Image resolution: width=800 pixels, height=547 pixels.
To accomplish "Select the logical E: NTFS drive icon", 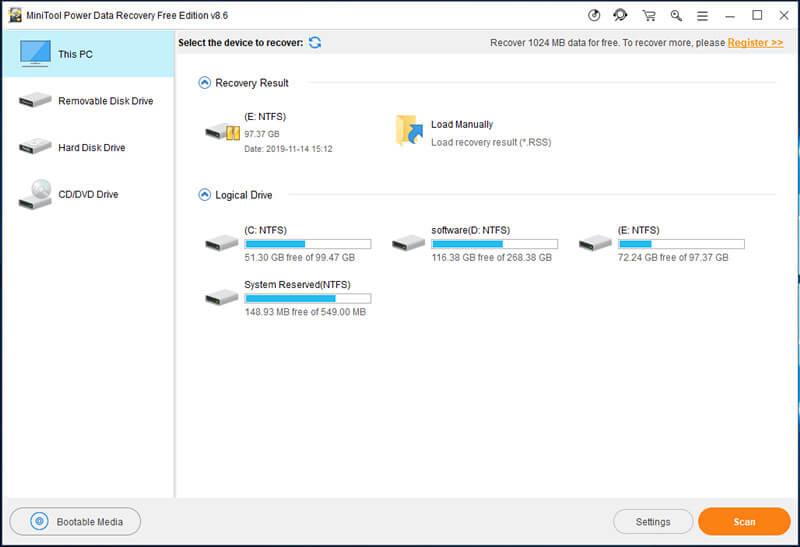I will 595,243.
